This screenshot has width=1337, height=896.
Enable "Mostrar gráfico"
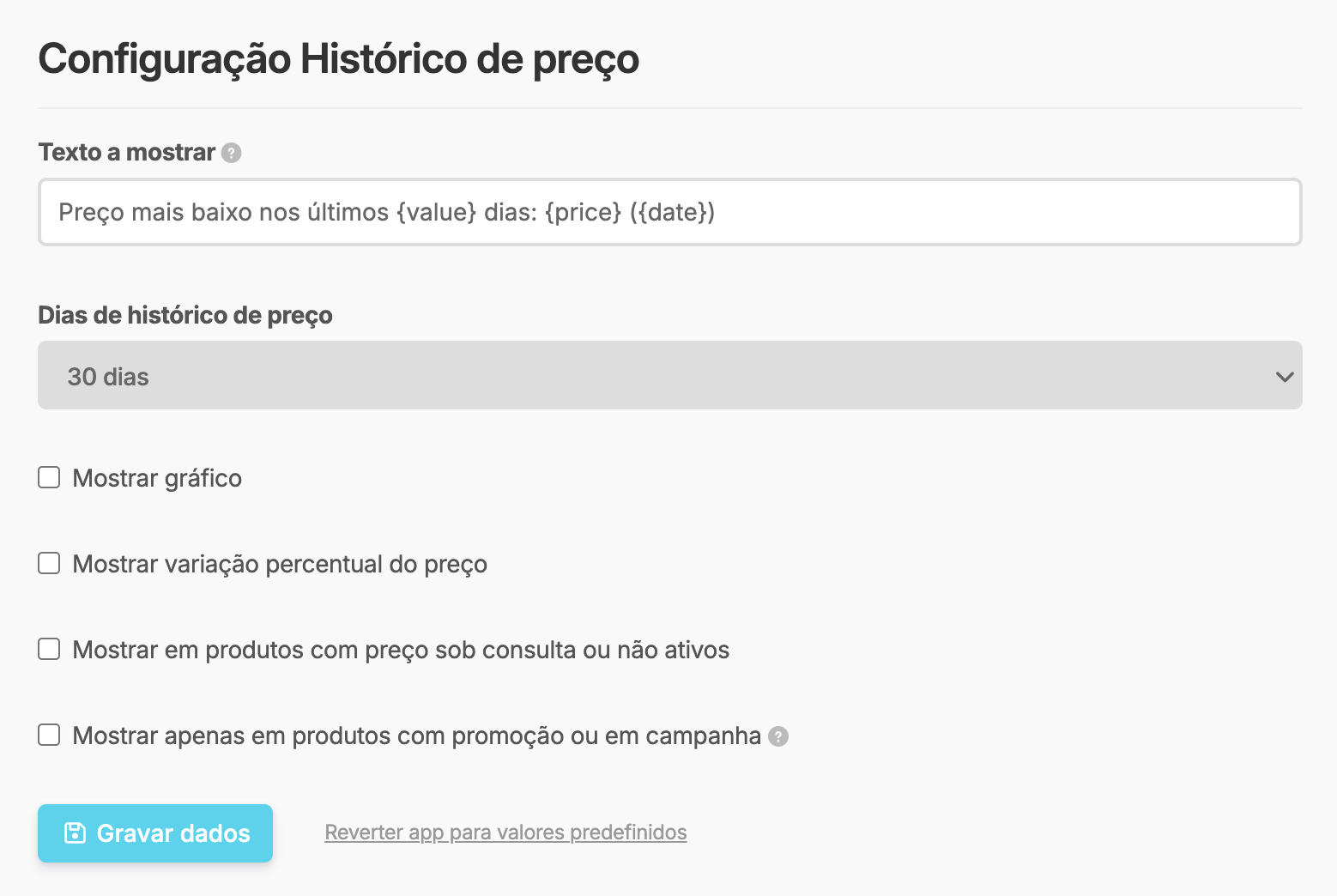(x=48, y=477)
